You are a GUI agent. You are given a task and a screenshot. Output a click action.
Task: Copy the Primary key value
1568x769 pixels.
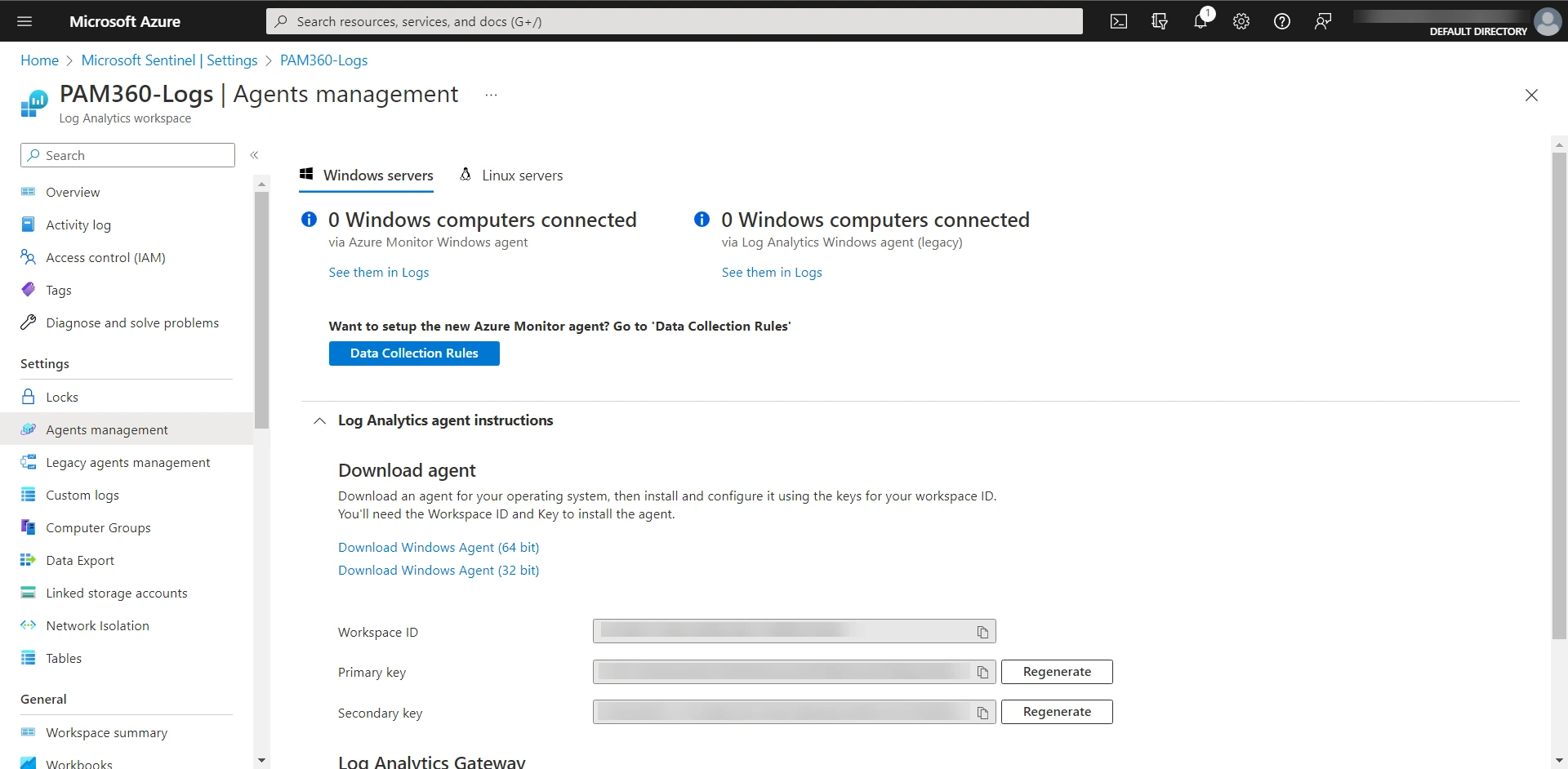982,672
